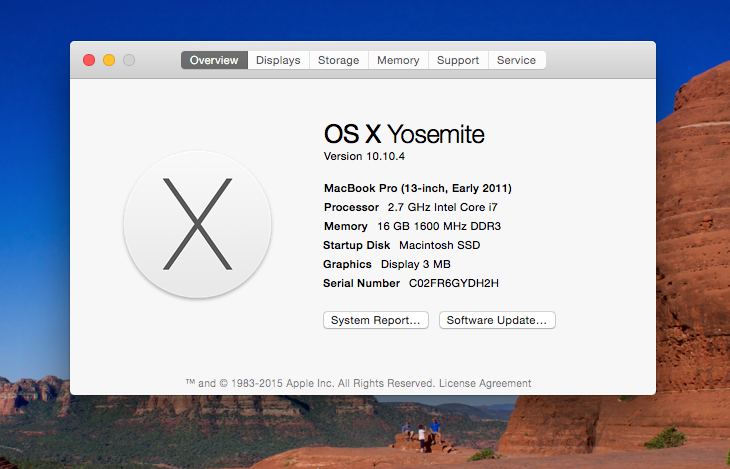
Task: Click the Startup Disk label
Action: tap(357, 245)
